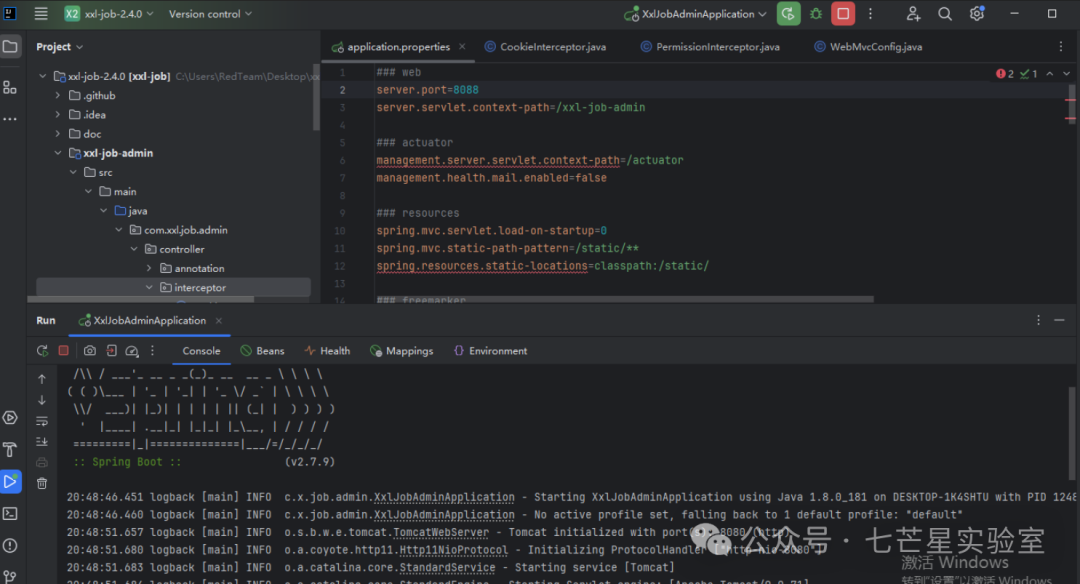1080x584 pixels.
Task: Open the Health tab
Action: [327, 351]
